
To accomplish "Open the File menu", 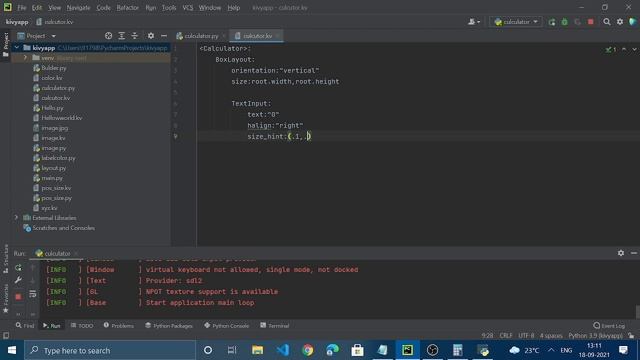I will 21,7.
